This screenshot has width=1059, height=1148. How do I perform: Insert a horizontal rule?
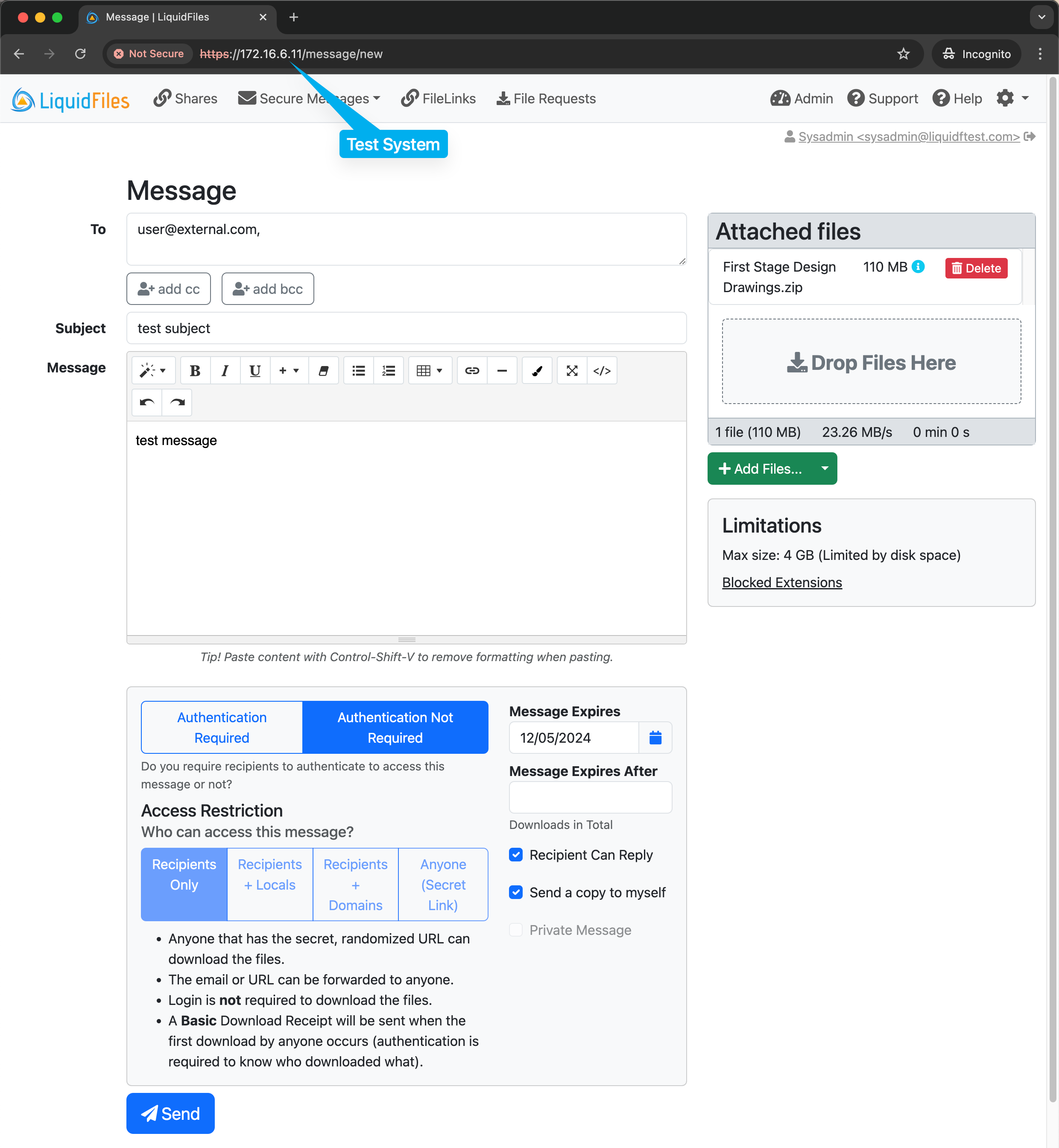point(502,370)
